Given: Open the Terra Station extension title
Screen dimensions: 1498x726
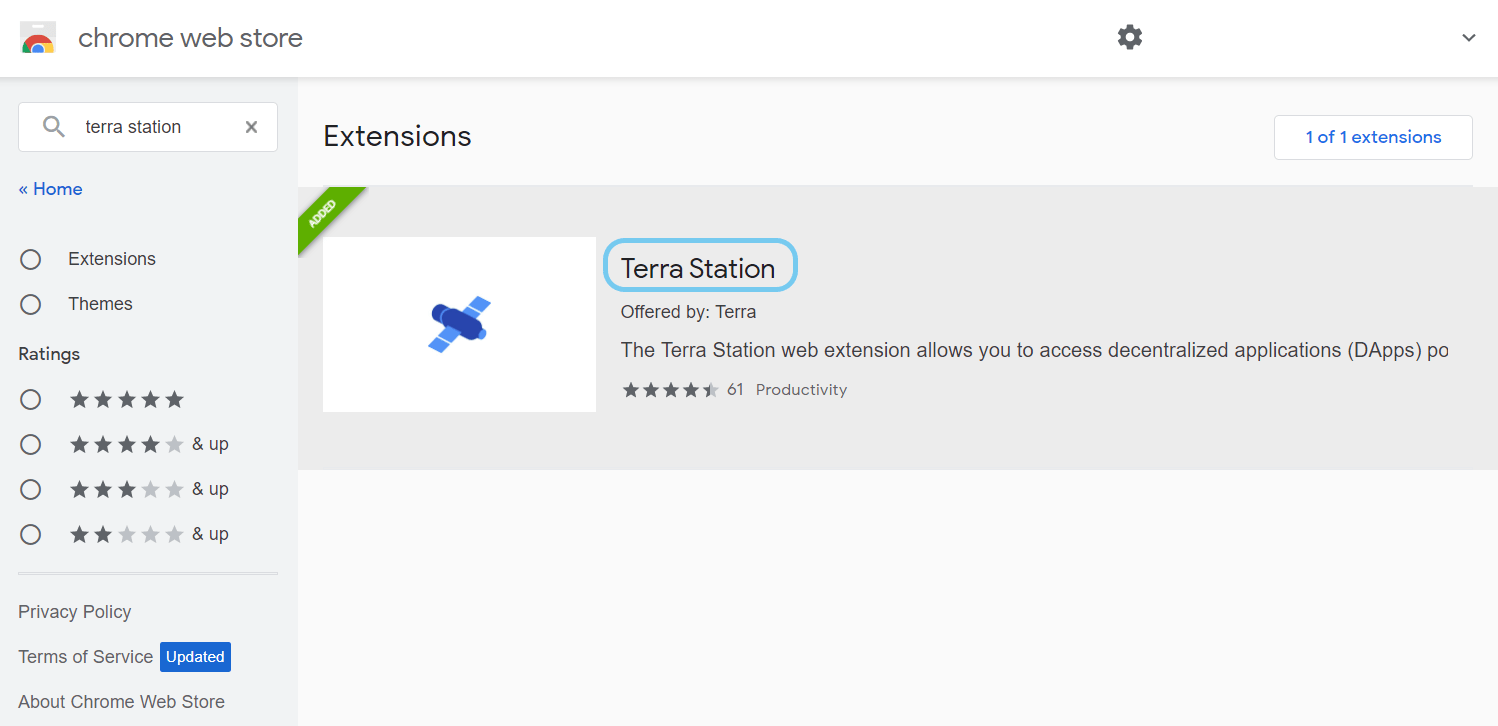Looking at the screenshot, I should click(698, 268).
